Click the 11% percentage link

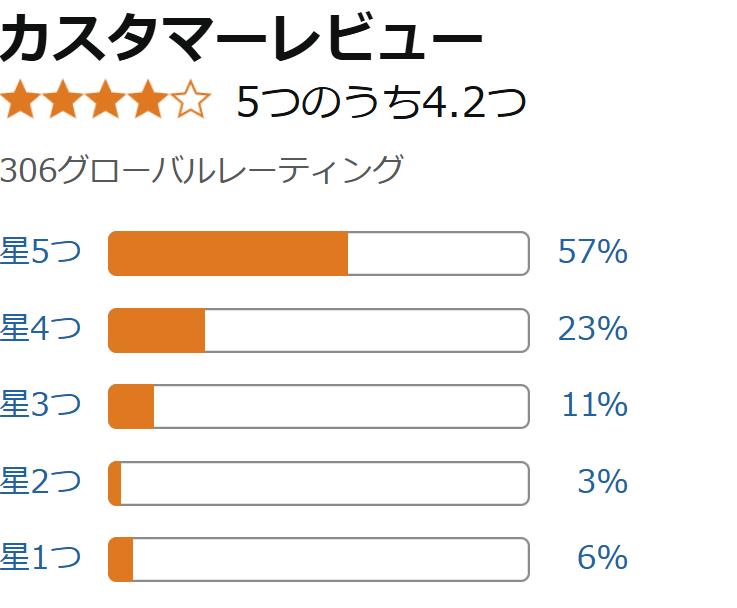(594, 406)
